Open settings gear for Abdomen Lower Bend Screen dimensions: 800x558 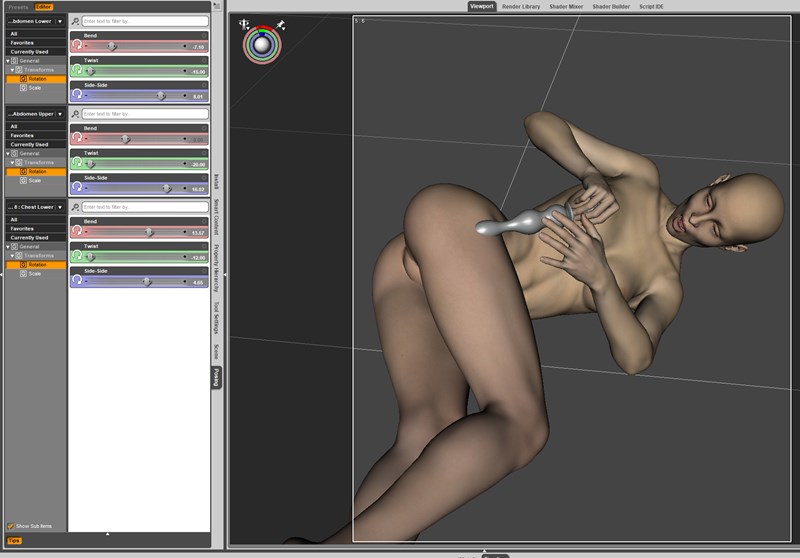pos(204,36)
